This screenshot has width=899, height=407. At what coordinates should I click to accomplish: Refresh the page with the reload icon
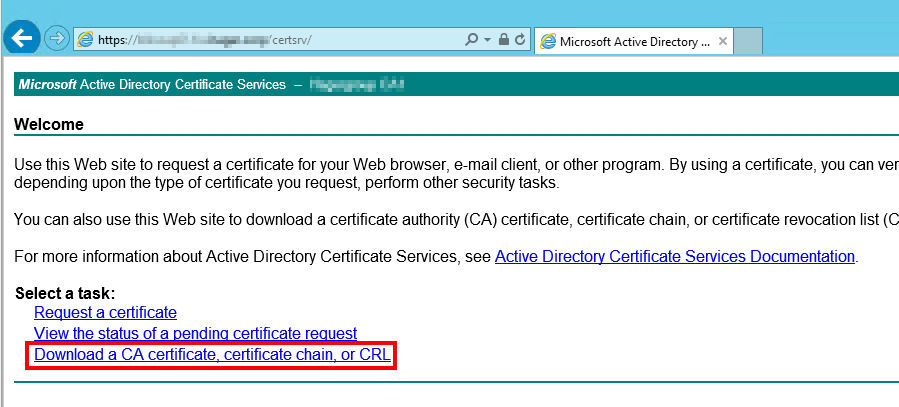(520, 40)
